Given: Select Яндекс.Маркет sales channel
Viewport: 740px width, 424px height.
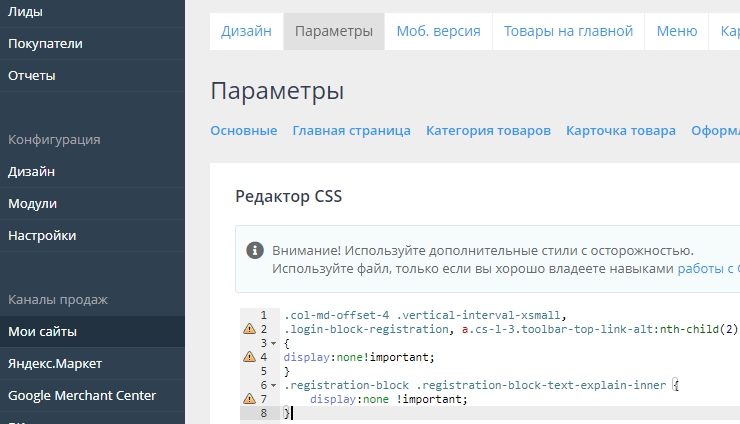Looking at the screenshot, I should 55,363.
